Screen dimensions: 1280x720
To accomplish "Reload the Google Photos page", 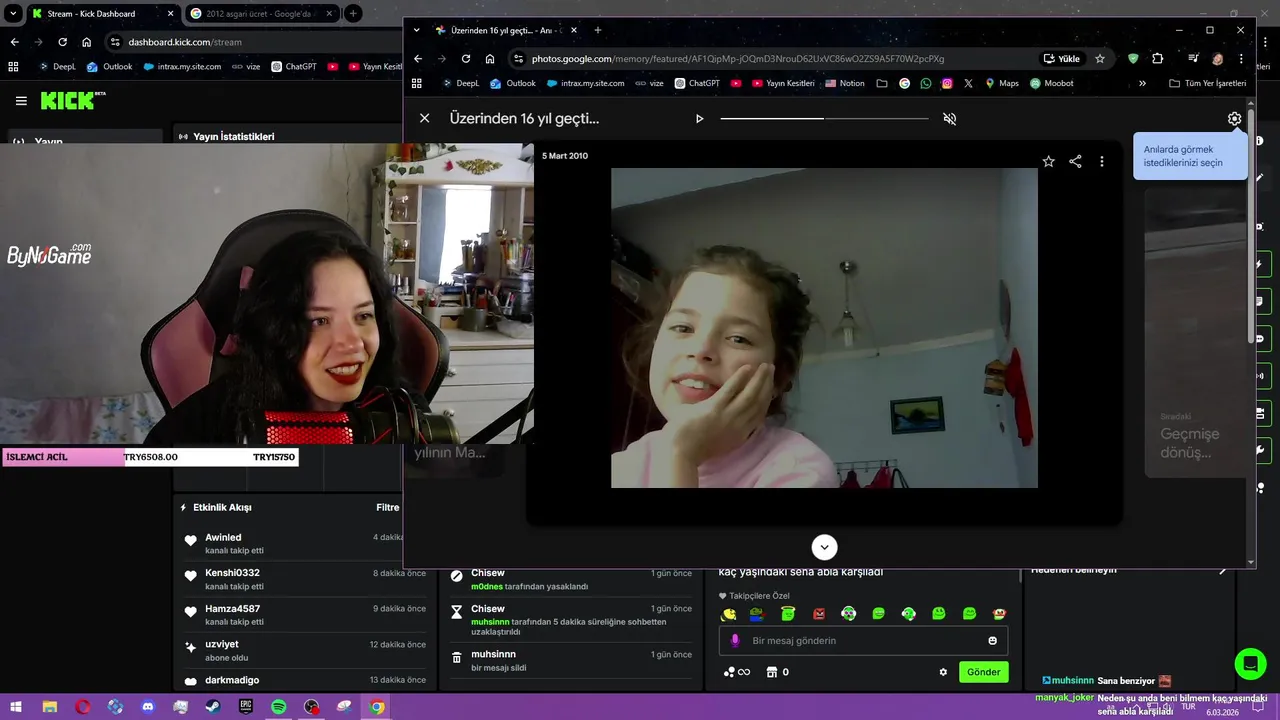I will (465, 58).
